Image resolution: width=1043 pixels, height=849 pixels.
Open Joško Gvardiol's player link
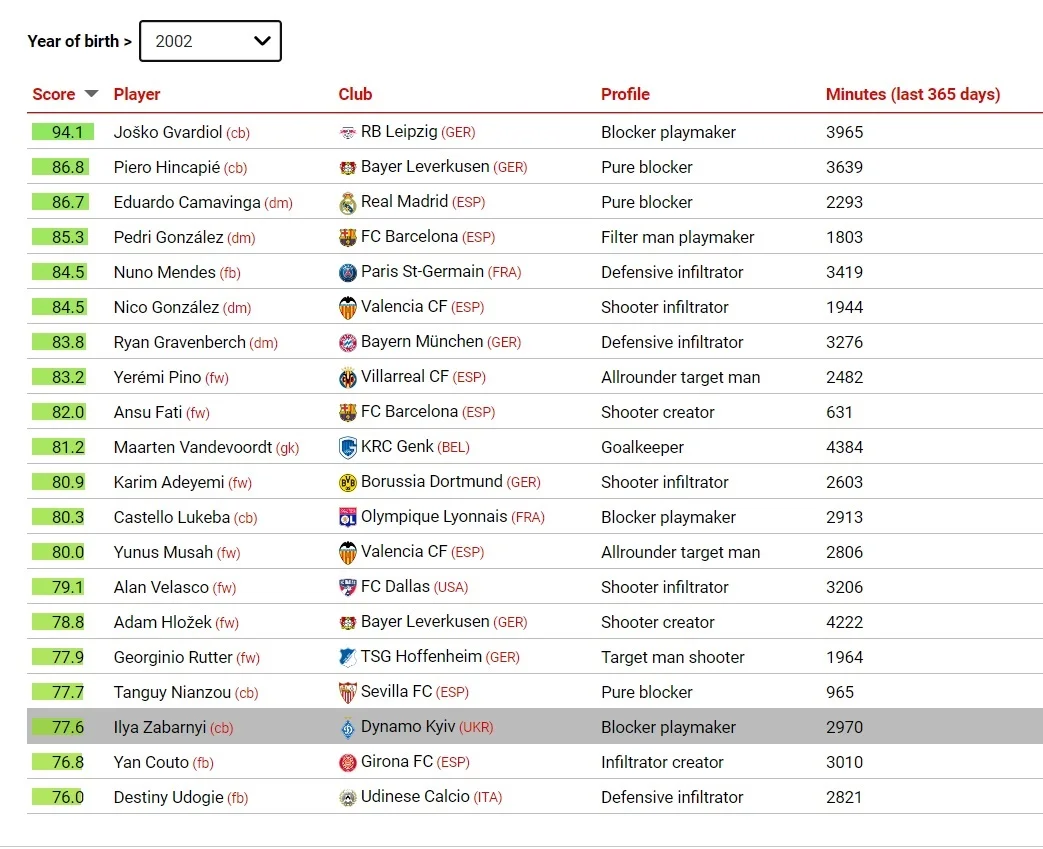click(x=168, y=132)
